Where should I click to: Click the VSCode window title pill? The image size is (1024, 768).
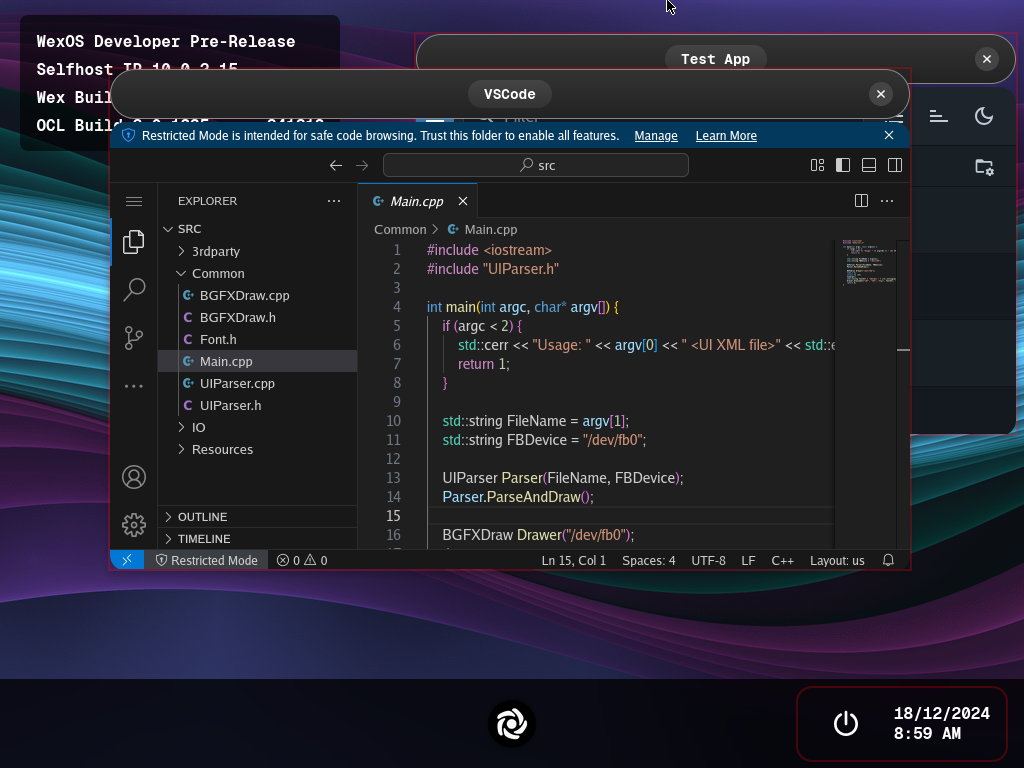509,94
